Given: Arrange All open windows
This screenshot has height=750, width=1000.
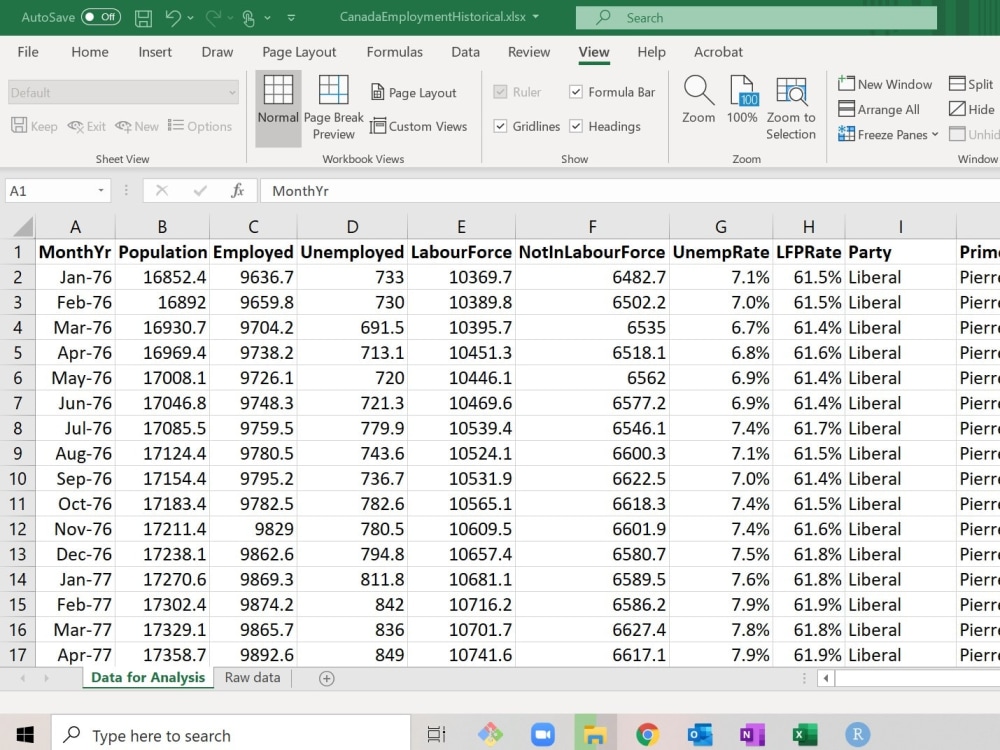Looking at the screenshot, I should click(x=884, y=109).
